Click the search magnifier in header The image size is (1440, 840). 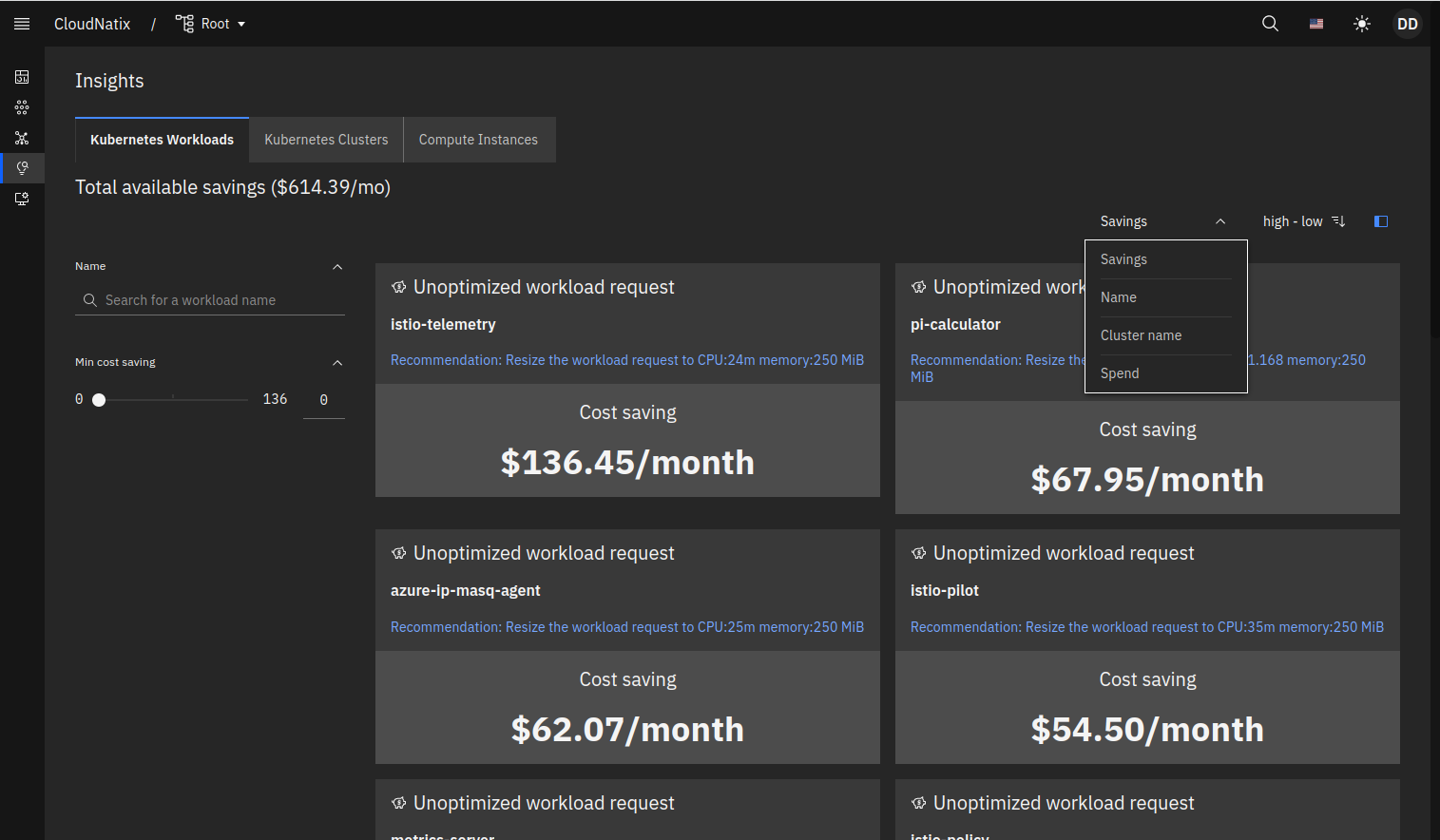(1270, 24)
